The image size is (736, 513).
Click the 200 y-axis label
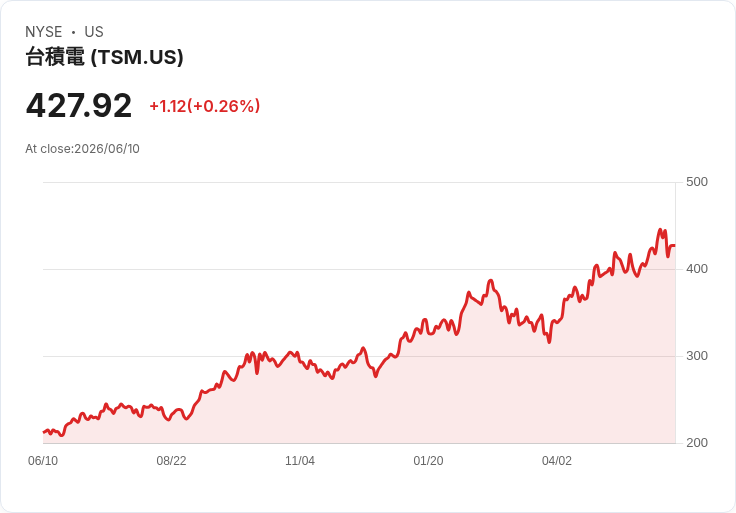click(697, 443)
